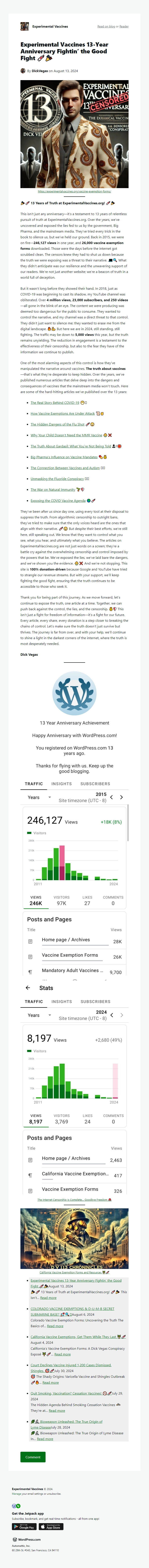This screenshot has width=149, height=1568.
Task: Click the Experimental Vaccines site avatar in the header
Action: [24, 26]
